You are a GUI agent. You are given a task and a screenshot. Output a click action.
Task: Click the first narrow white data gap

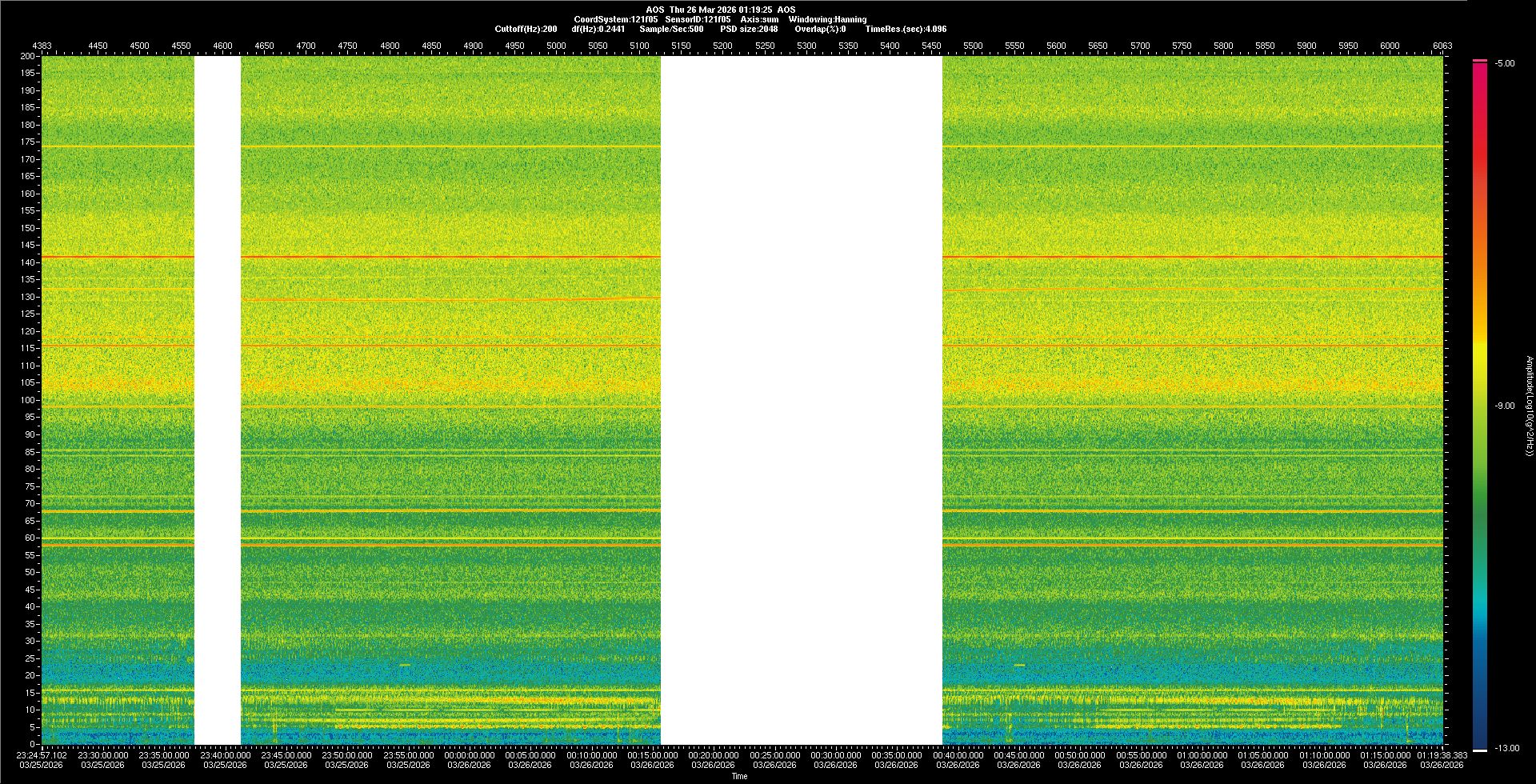pyautogui.click(x=218, y=400)
